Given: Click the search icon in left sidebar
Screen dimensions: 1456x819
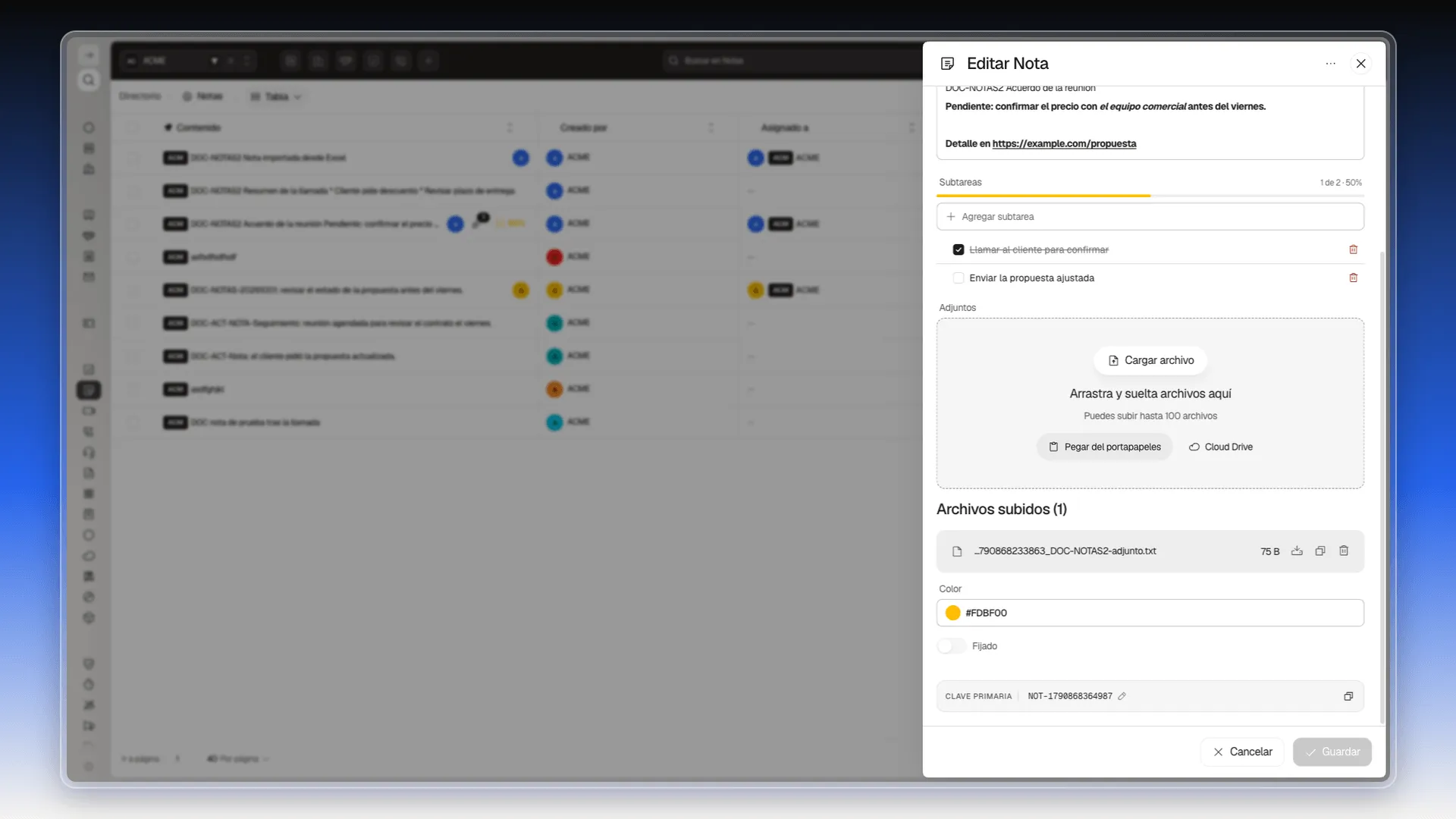Looking at the screenshot, I should (x=89, y=80).
